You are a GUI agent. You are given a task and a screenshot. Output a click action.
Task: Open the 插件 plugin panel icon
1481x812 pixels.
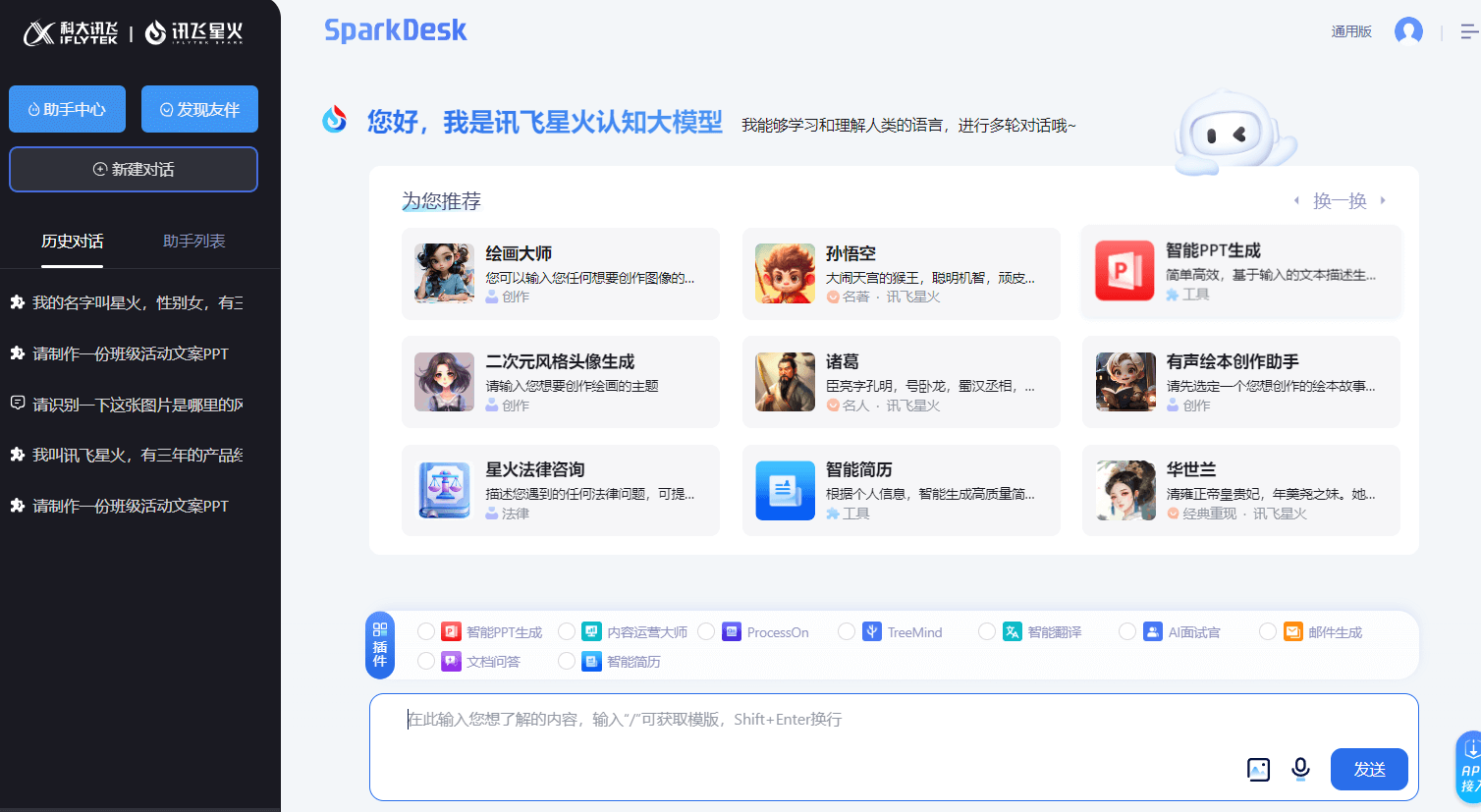click(x=380, y=645)
